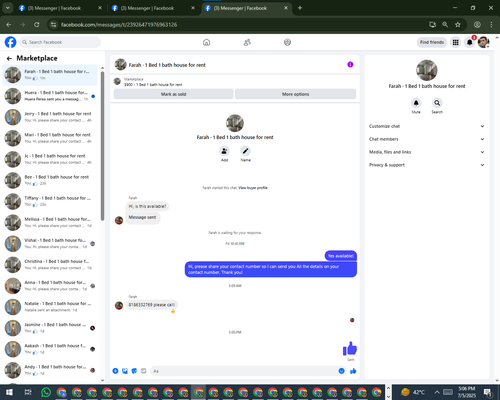Open the Groups icon in top navigation
This screenshot has width=500, height=400.
[287, 42]
